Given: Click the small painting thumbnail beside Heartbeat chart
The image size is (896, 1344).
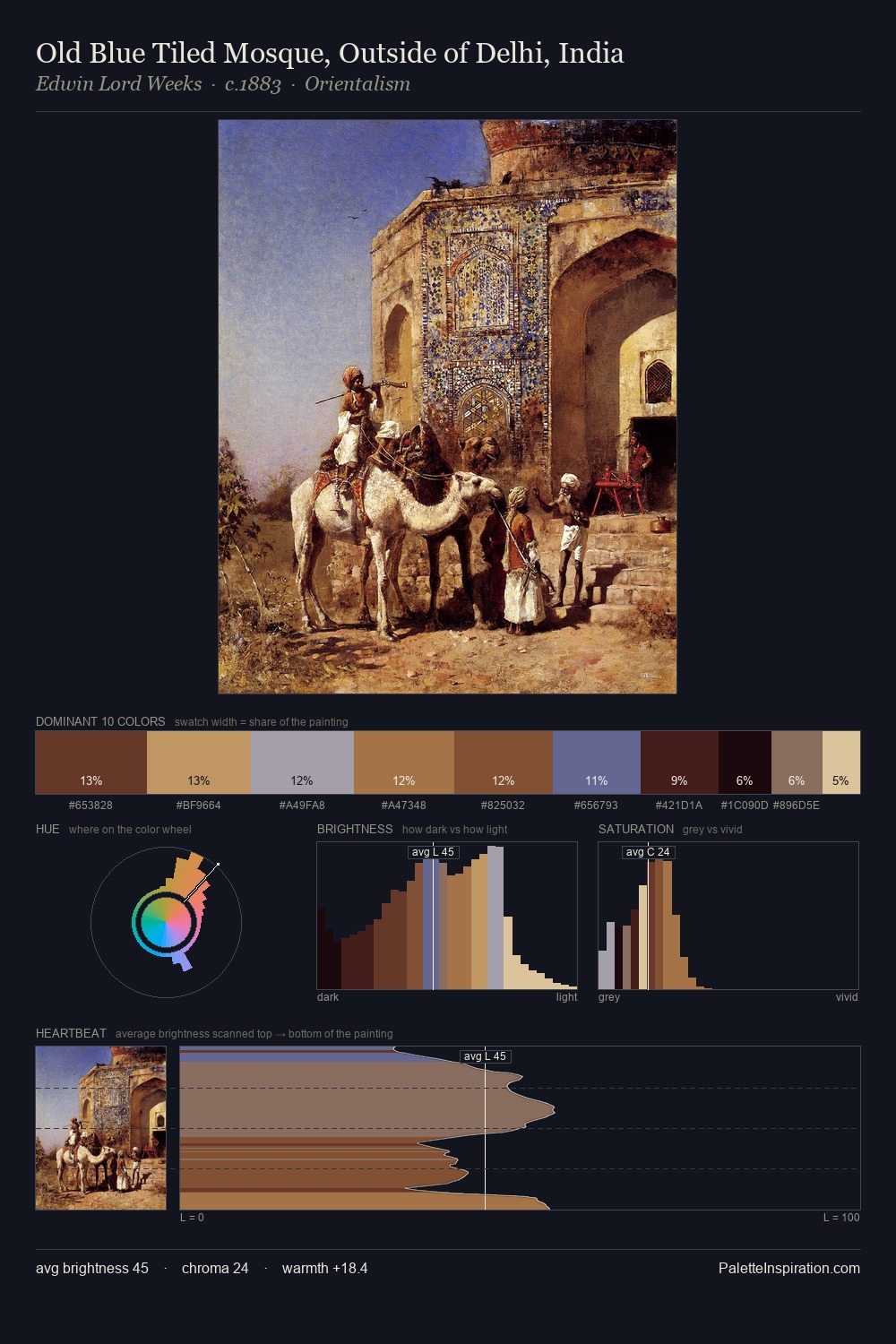Looking at the screenshot, I should tap(100, 1128).
